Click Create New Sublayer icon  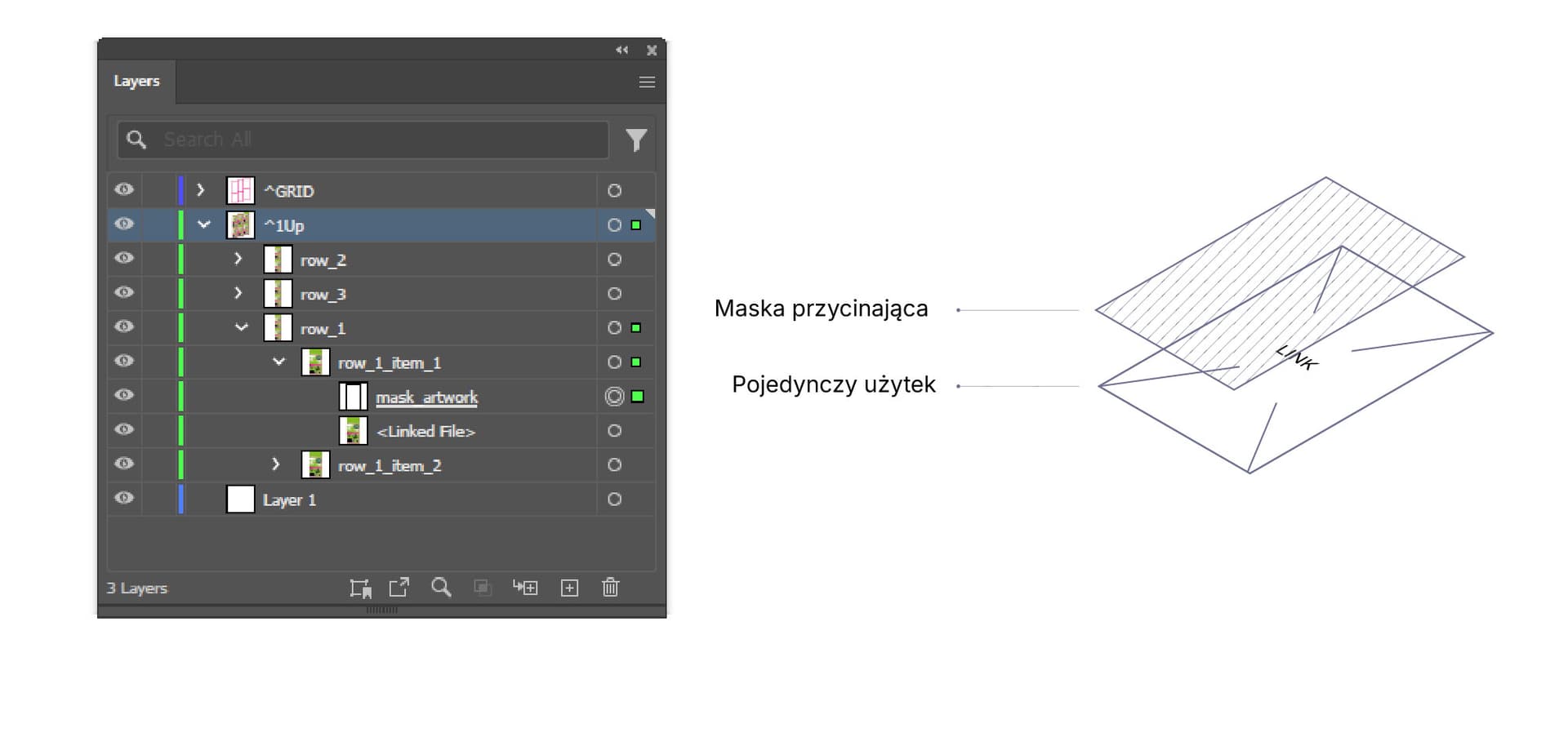coord(525,588)
